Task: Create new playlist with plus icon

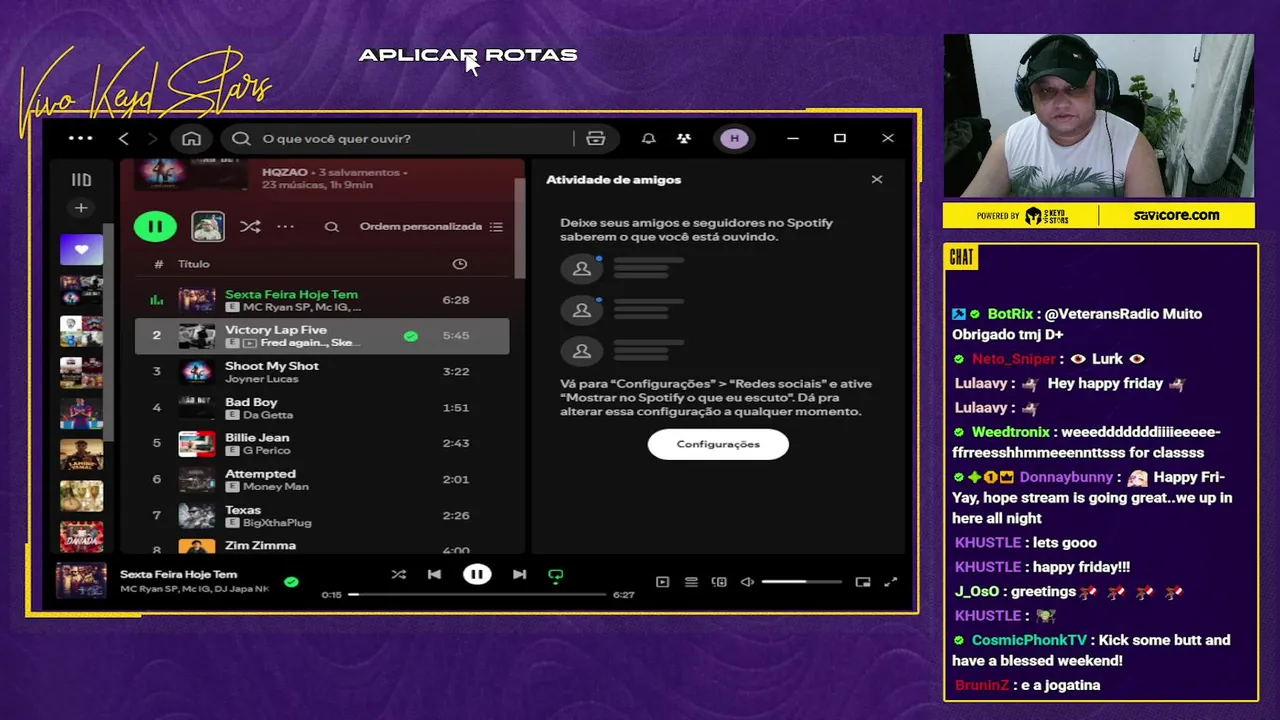Action: pos(81,208)
